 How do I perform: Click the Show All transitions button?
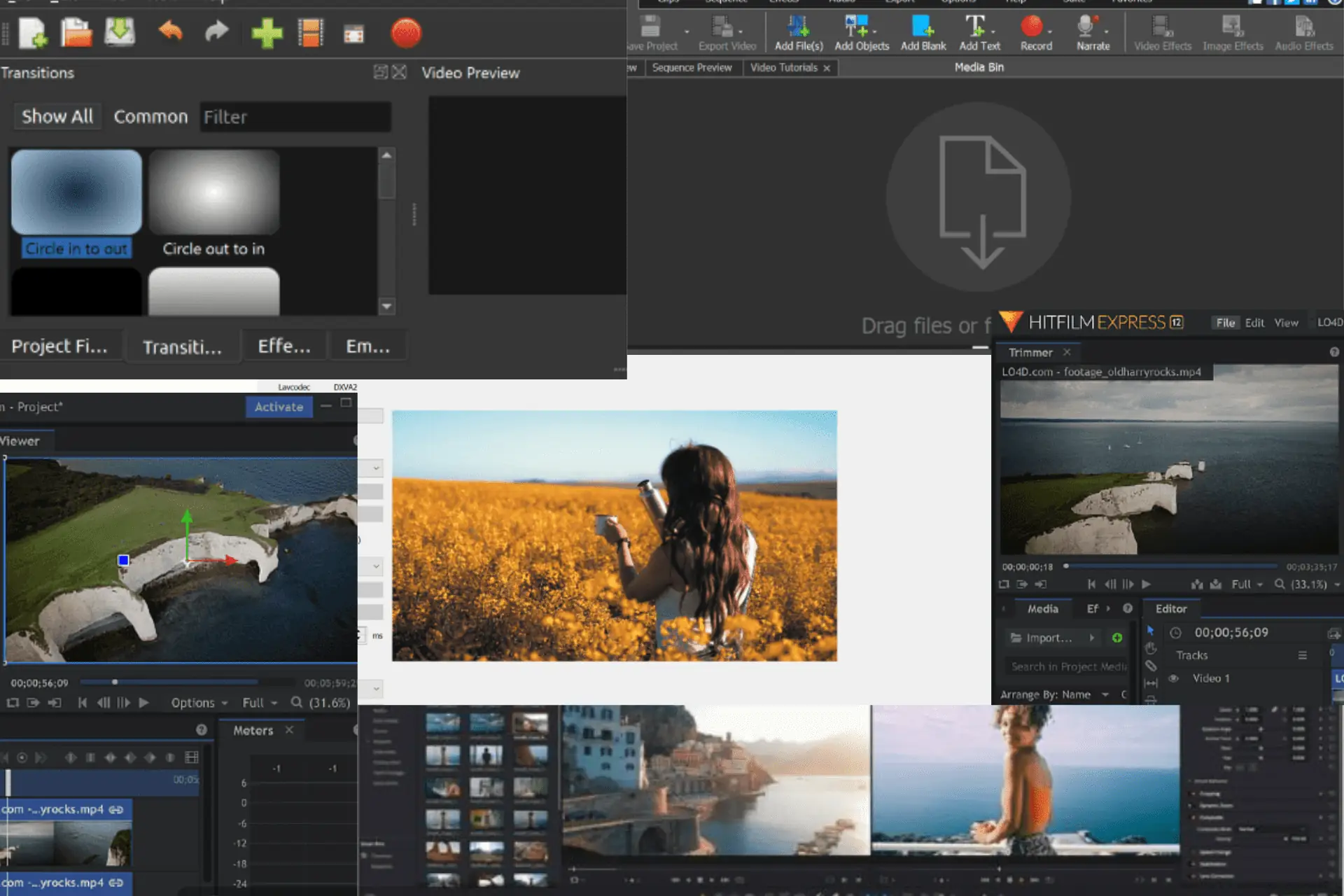(57, 116)
